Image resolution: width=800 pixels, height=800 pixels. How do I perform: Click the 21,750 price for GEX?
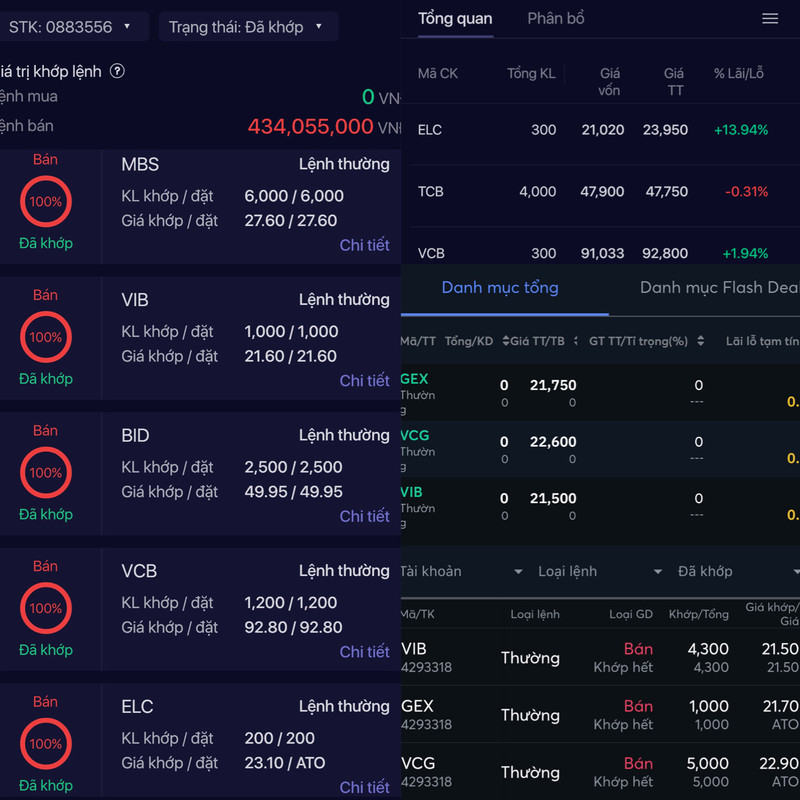tap(553, 385)
